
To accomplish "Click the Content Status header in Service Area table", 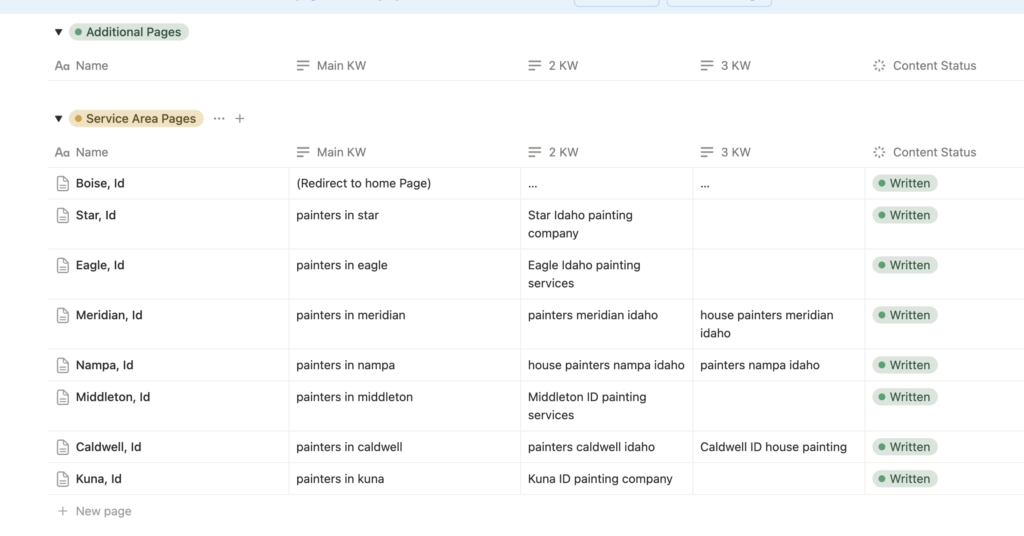I will tap(933, 153).
